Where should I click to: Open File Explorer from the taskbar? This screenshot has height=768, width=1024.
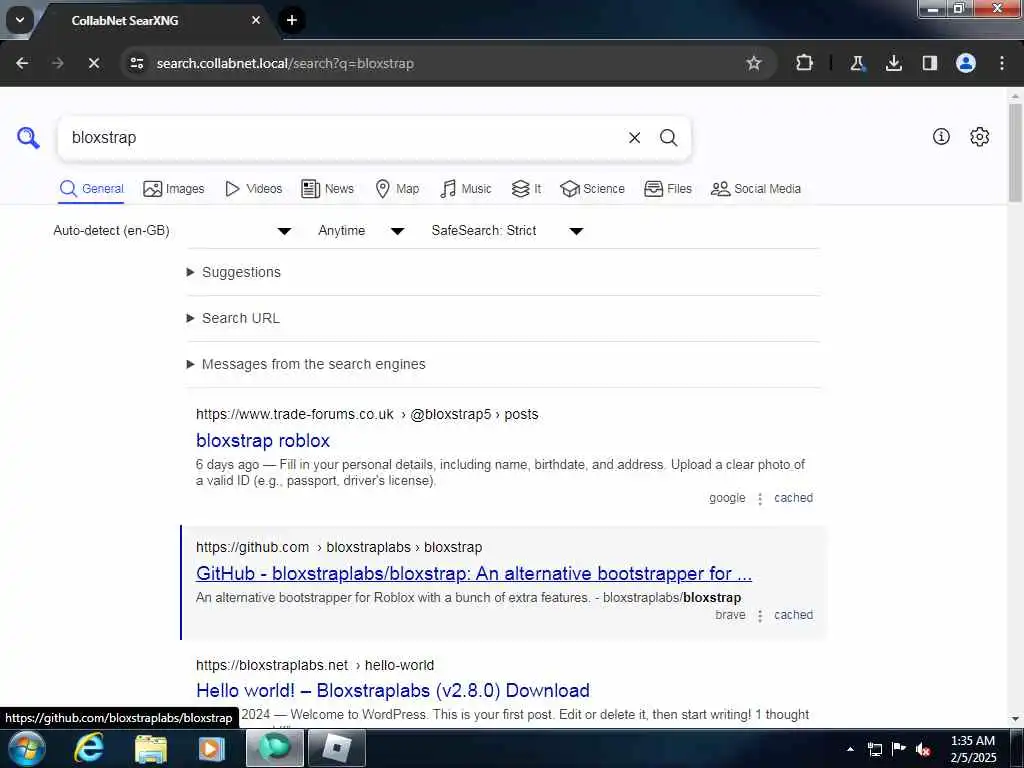point(151,748)
